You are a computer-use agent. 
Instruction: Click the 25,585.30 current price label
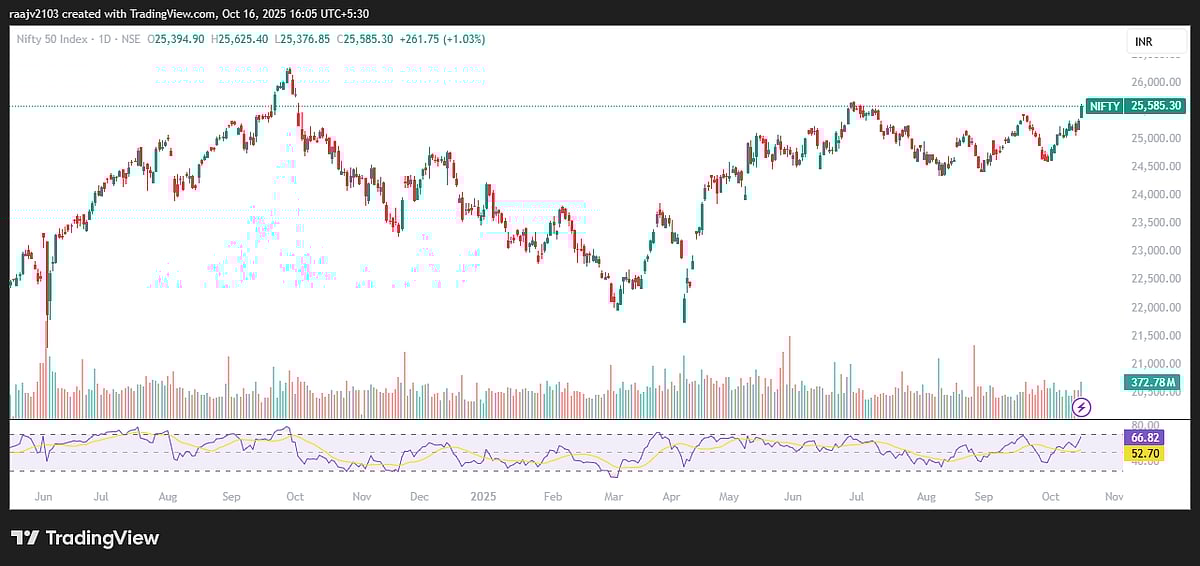[1154, 106]
